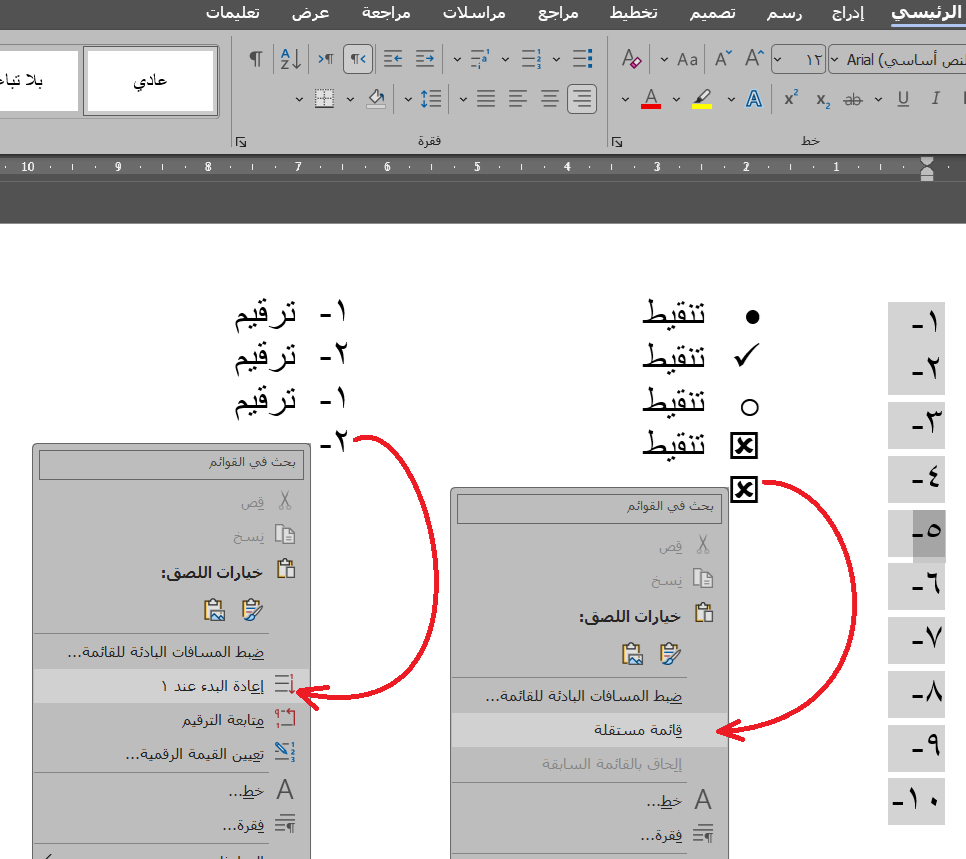This screenshot has height=859, width=966.
Task: Apply superscript with the x² icon
Action: point(791,99)
